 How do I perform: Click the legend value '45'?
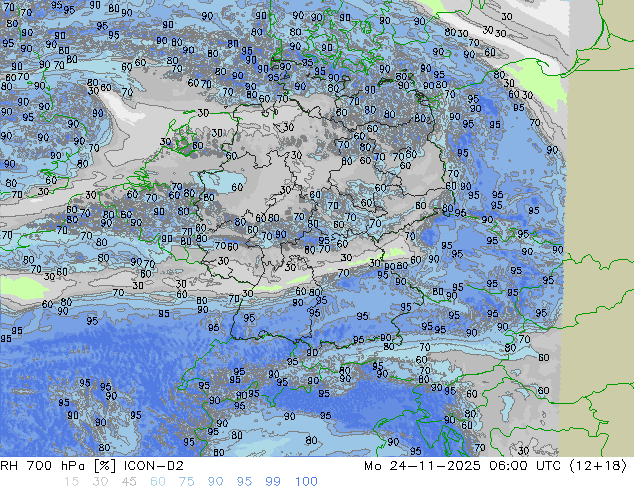pos(129,482)
